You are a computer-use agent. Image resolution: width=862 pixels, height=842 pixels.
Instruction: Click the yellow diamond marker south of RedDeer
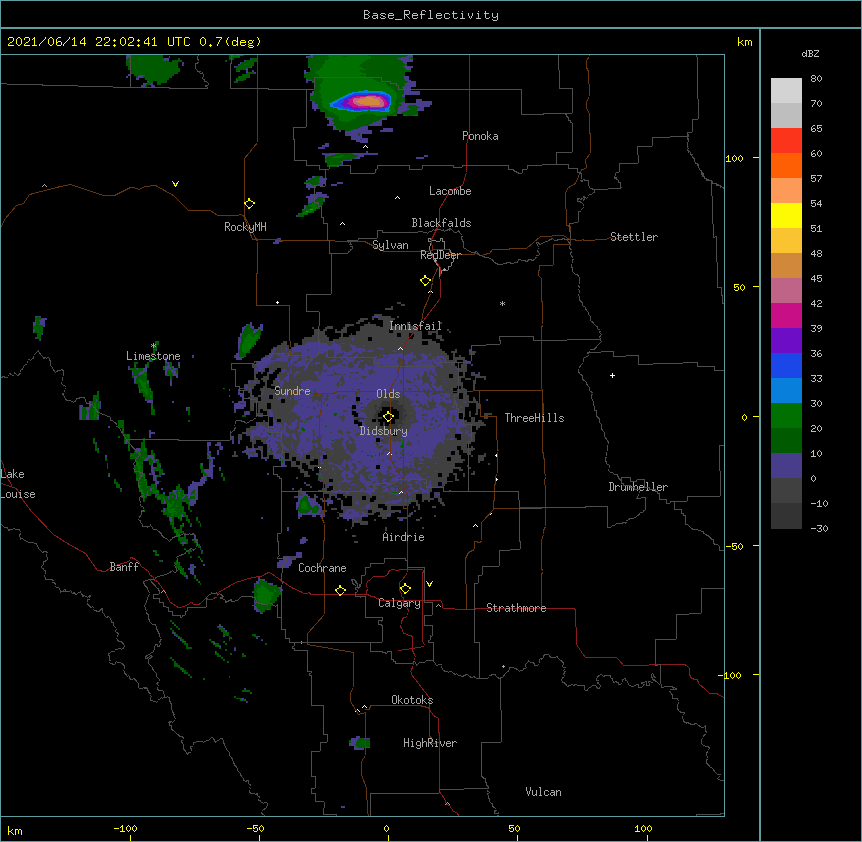pyautogui.click(x=426, y=281)
